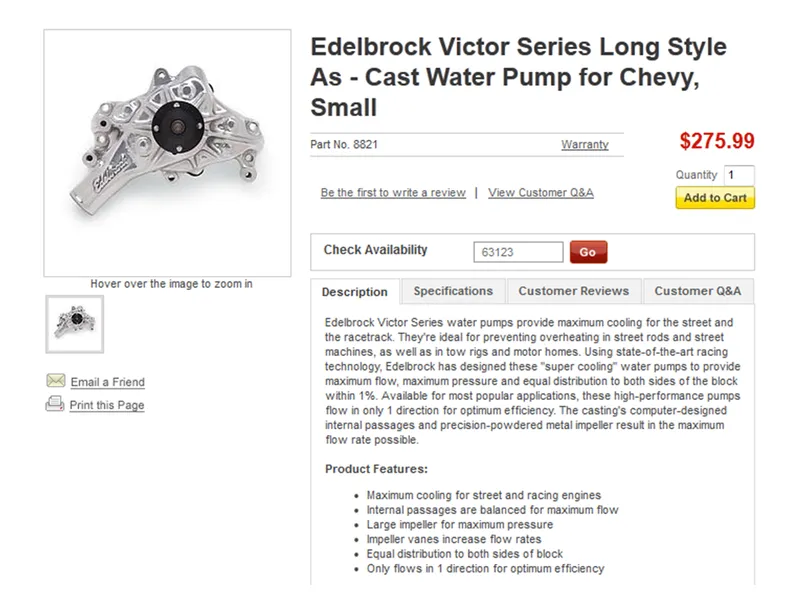Image resolution: width=800 pixels, height=600 pixels.
Task: Click the Quantity input field
Action: [739, 175]
